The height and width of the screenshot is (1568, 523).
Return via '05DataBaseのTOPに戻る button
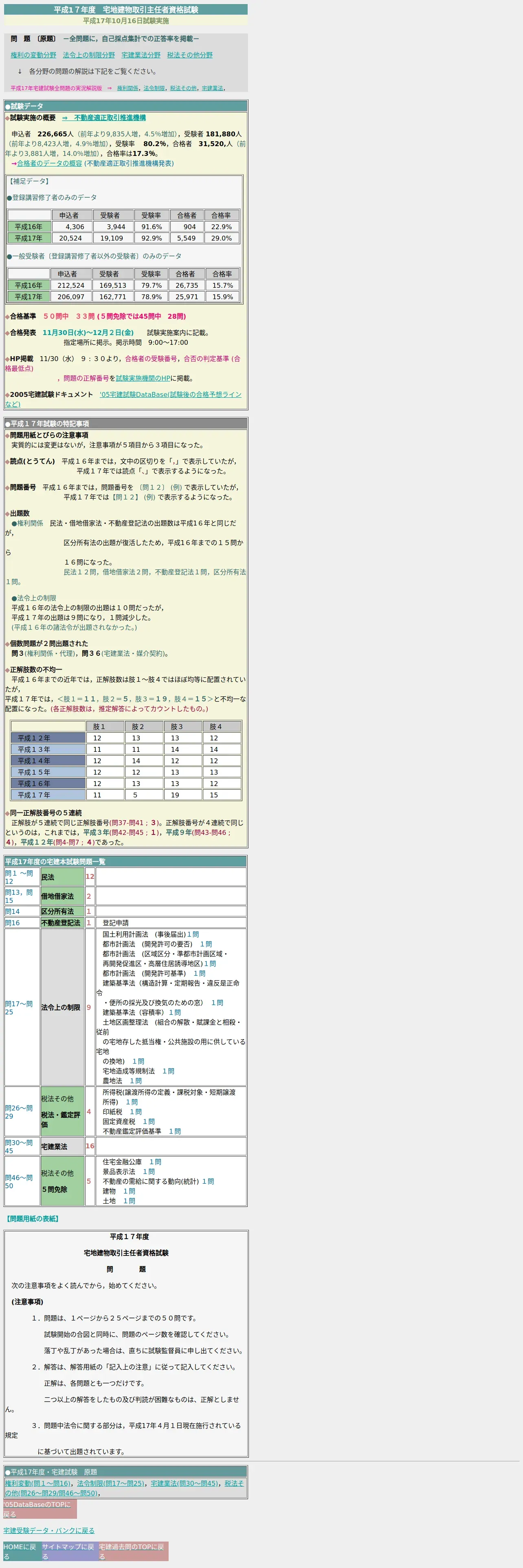pos(40,1509)
